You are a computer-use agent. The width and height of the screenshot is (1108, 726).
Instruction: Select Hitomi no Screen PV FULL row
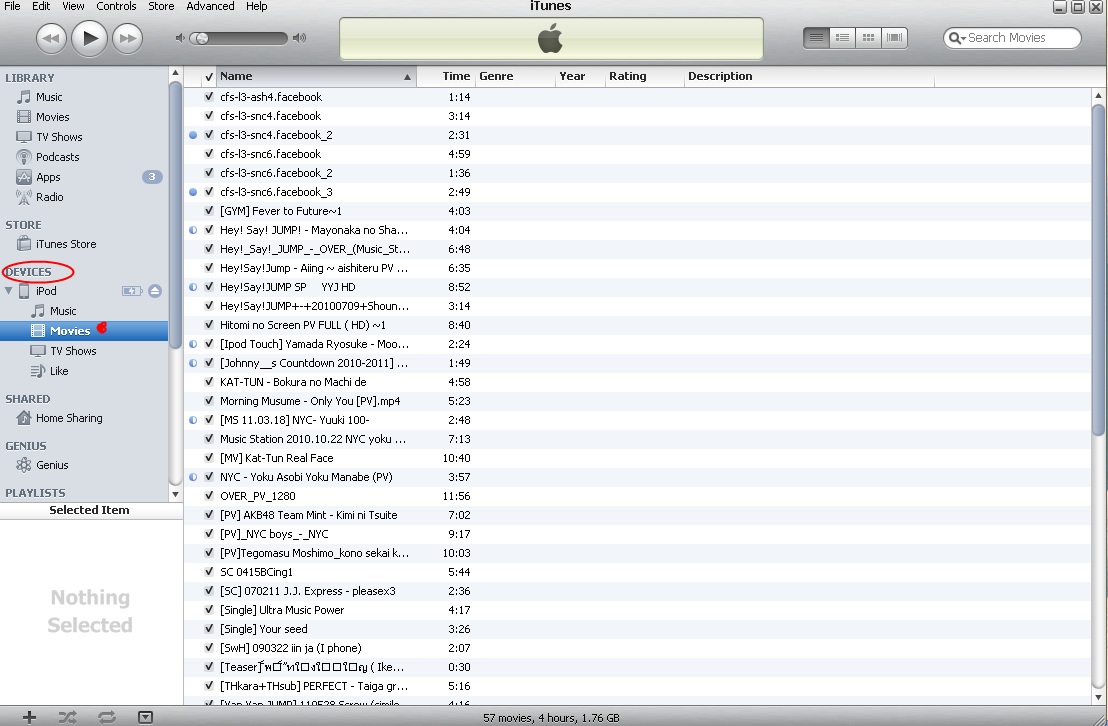pos(637,325)
